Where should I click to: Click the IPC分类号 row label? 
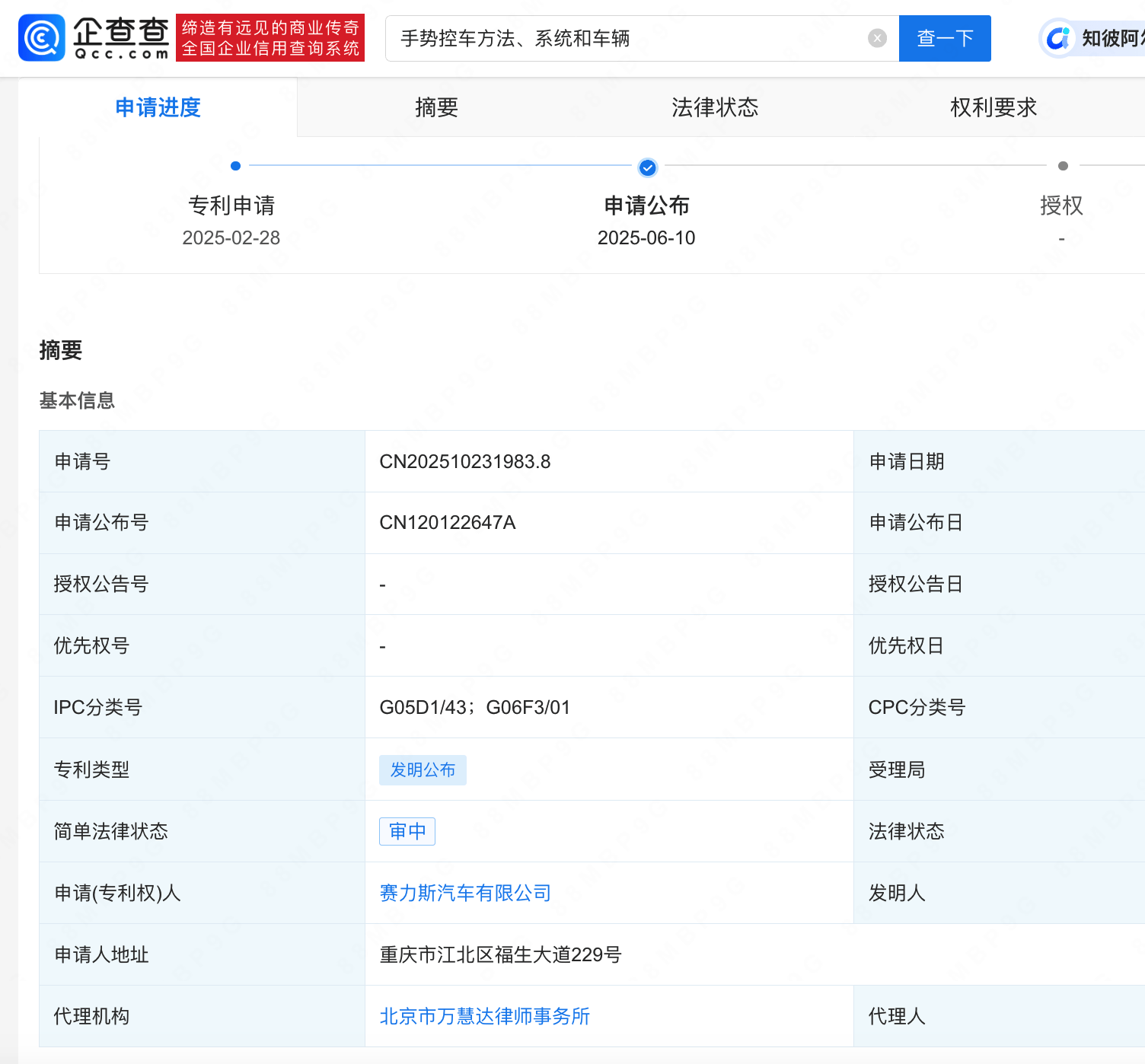(98, 707)
